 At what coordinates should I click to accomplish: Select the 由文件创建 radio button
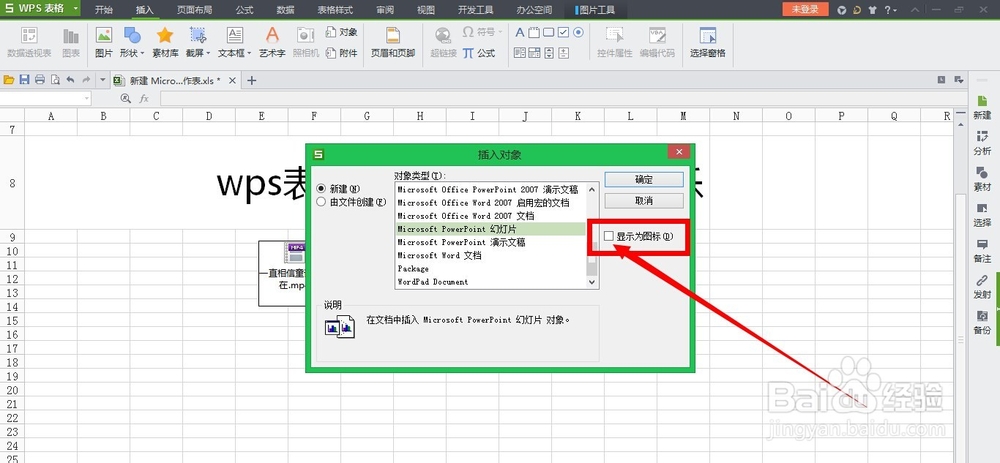click(321, 202)
